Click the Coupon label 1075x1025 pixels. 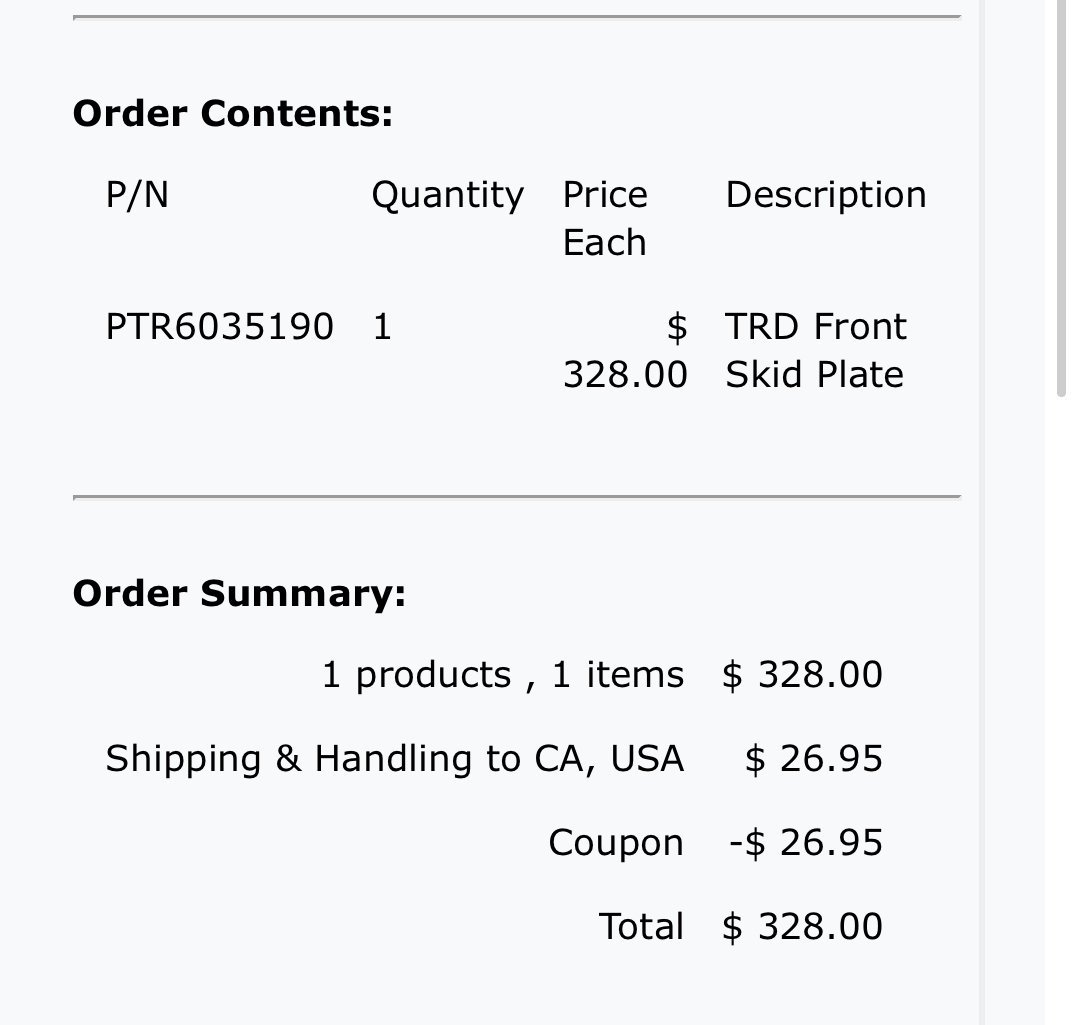click(616, 843)
